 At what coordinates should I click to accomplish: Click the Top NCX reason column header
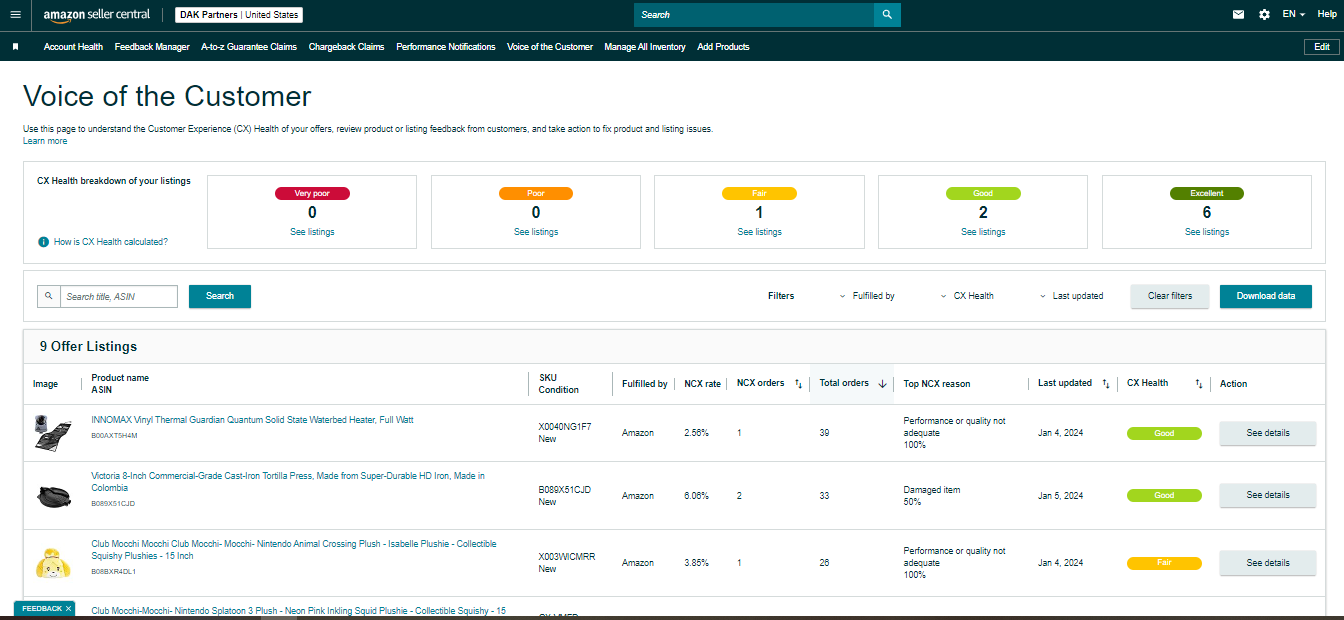point(937,384)
